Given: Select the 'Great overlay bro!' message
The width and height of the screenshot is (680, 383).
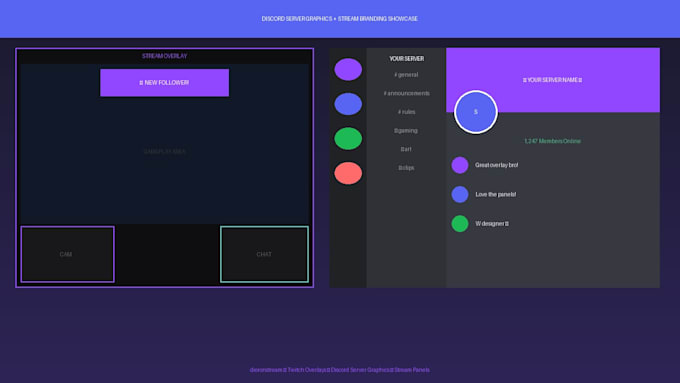Looking at the screenshot, I should pyautogui.click(x=497, y=165).
